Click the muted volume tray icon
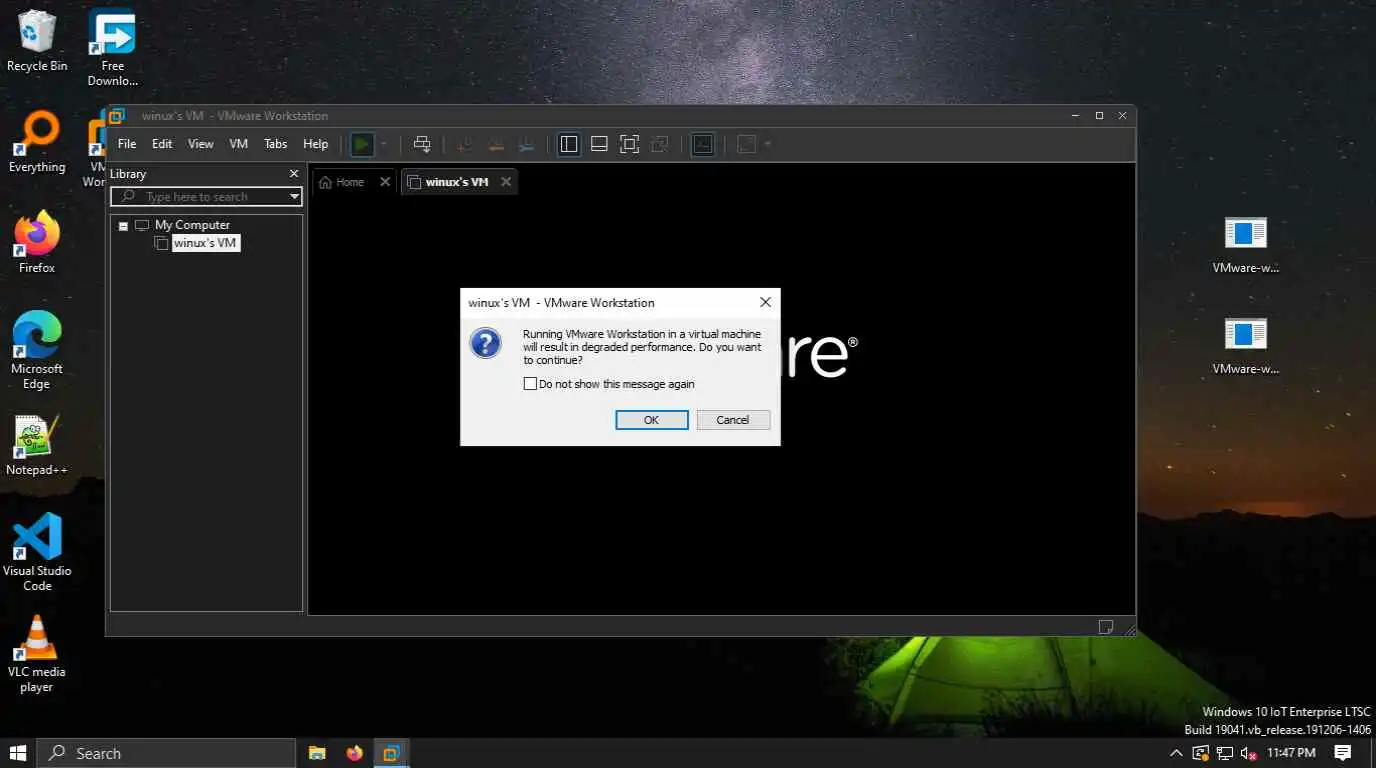This screenshot has height=768, width=1376. (1248, 753)
